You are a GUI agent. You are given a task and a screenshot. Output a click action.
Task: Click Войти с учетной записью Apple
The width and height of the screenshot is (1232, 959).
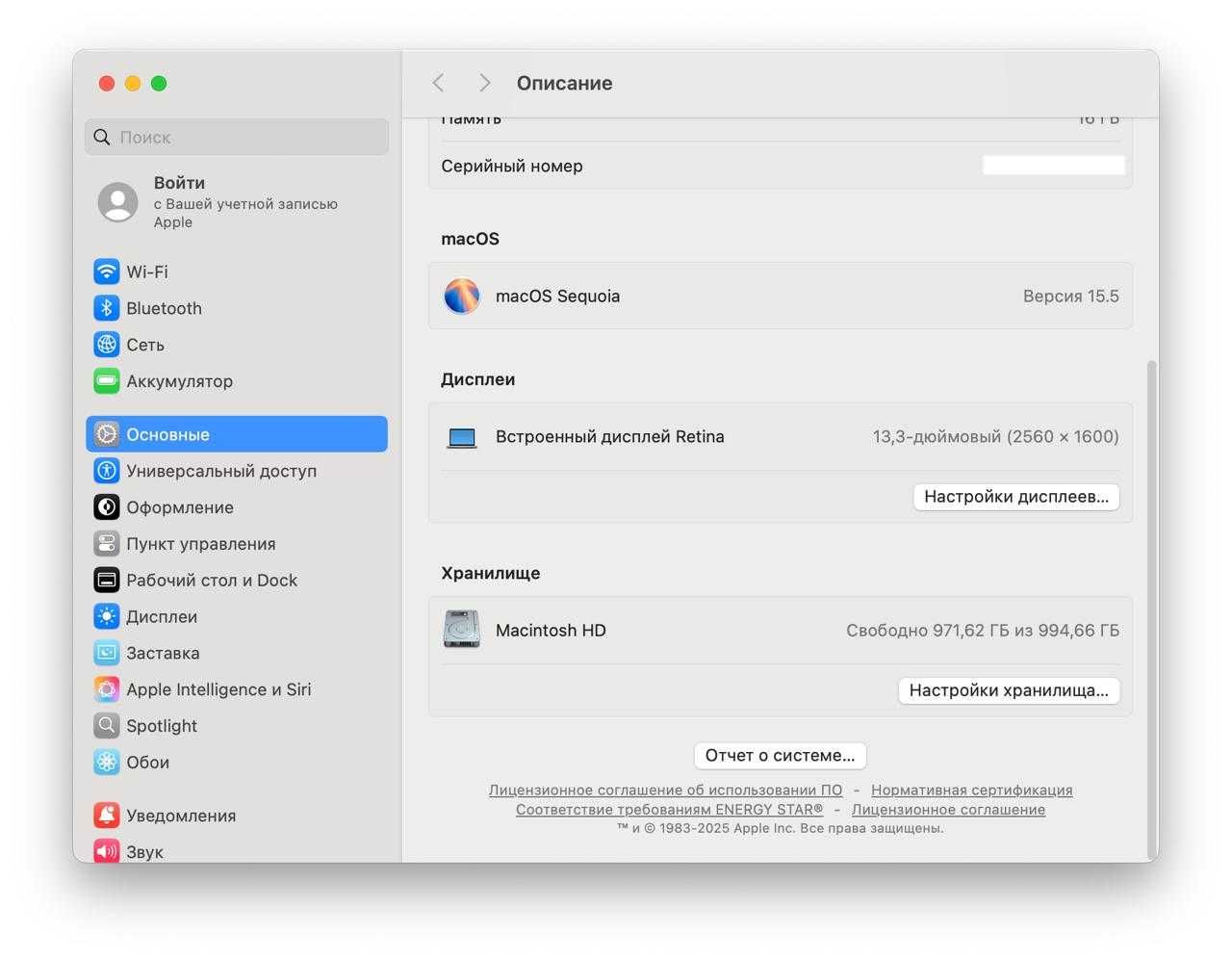(237, 202)
